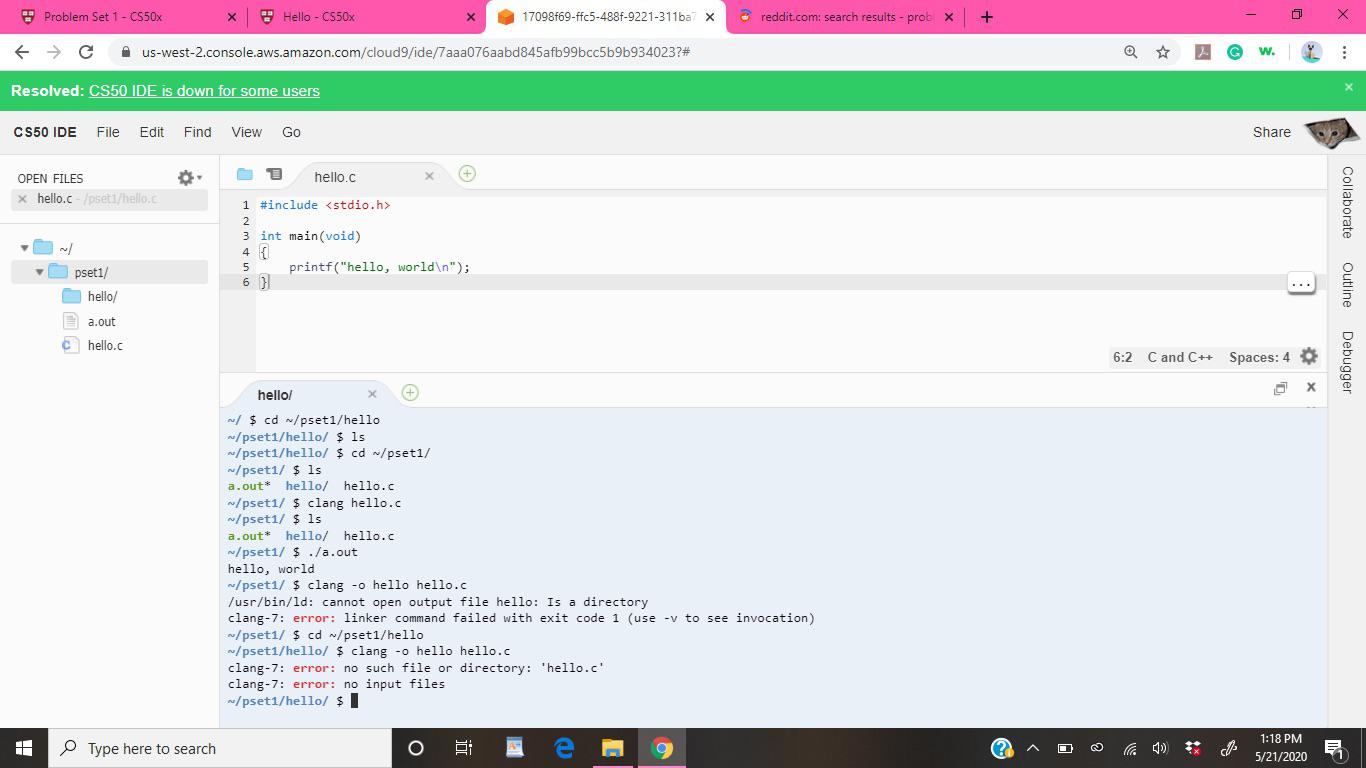Show hidden system tray icons chevron

tap(1033, 748)
